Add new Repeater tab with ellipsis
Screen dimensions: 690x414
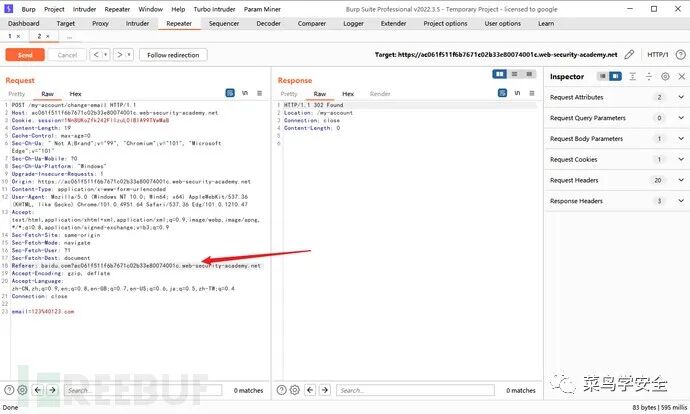point(69,37)
